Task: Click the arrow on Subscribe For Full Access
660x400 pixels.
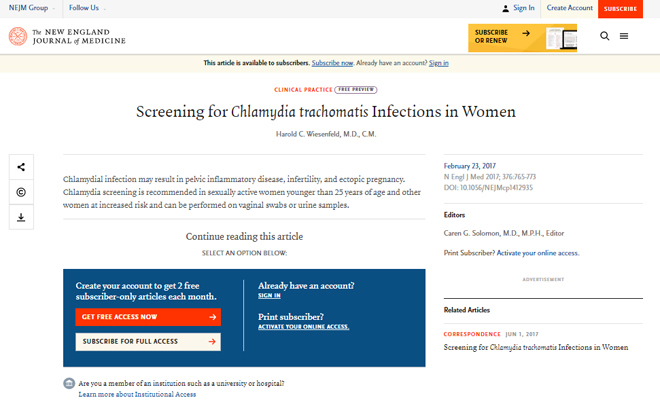Action: [212, 341]
